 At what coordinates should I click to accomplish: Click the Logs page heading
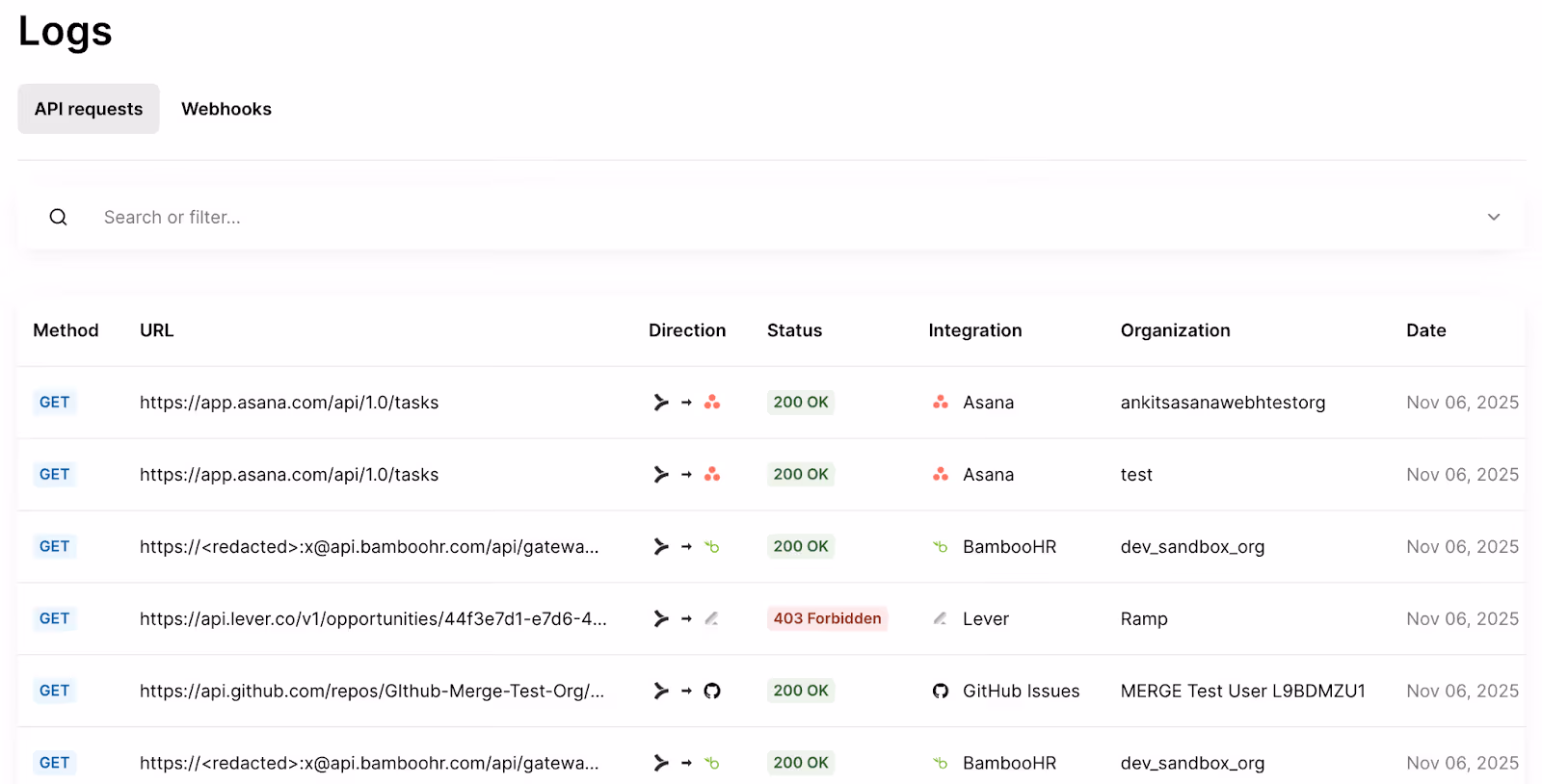[66, 32]
